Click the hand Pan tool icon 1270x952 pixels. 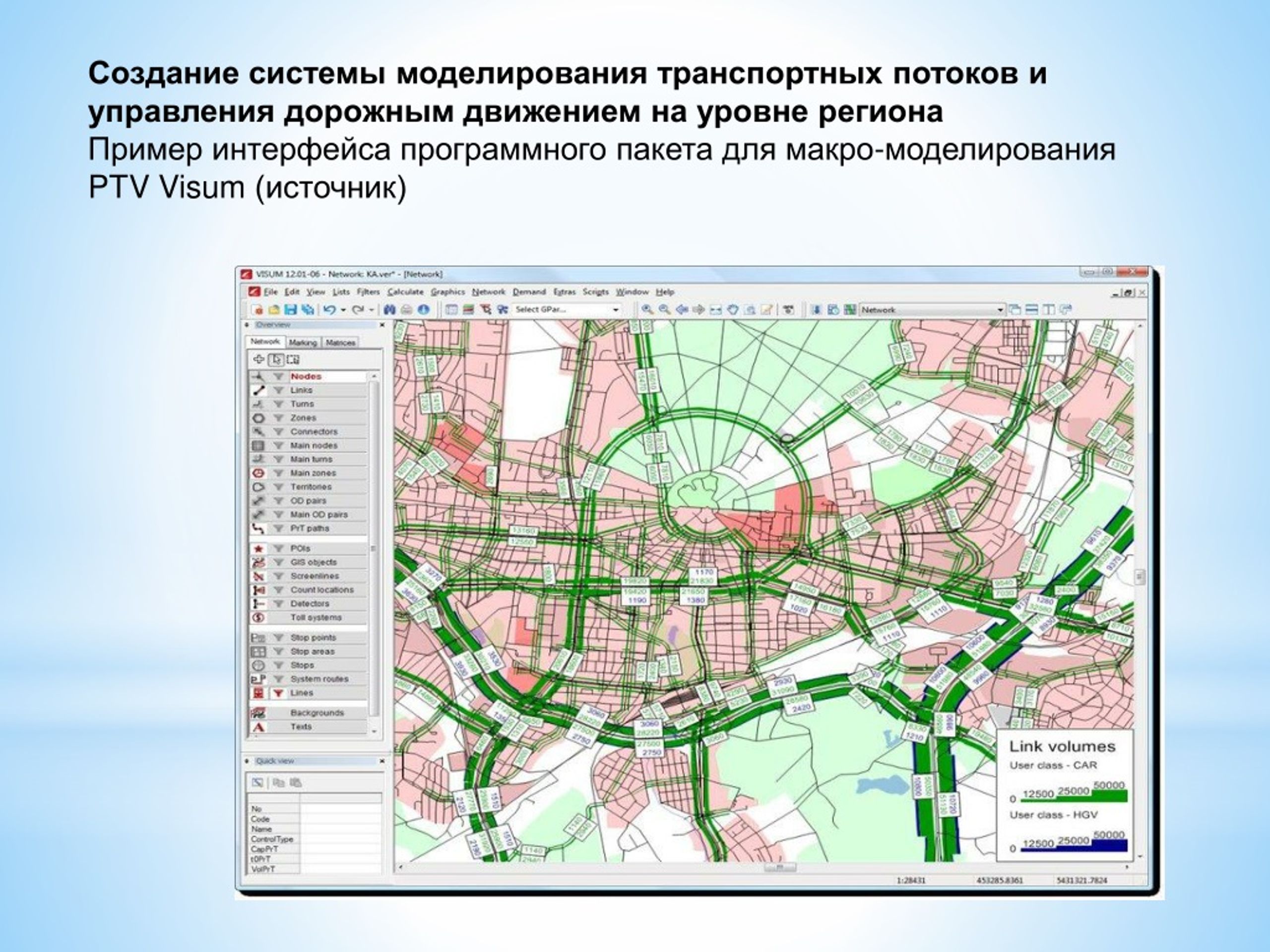coord(733,310)
